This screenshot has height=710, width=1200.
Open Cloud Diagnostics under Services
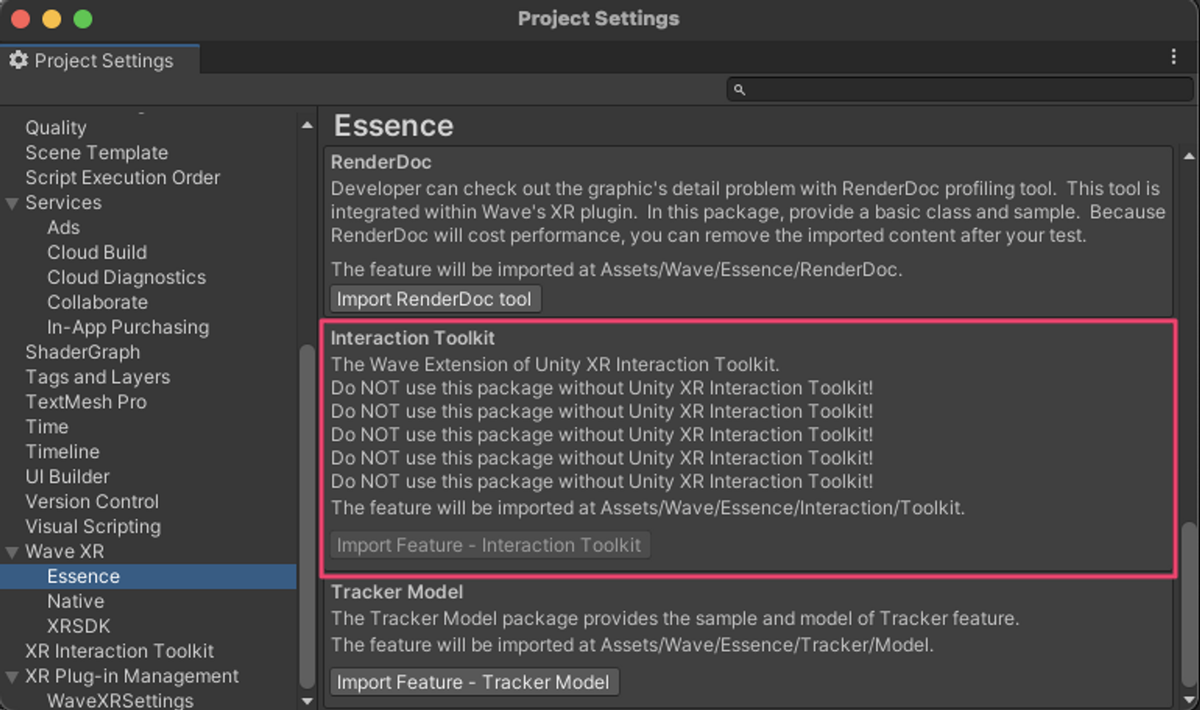[126, 278]
